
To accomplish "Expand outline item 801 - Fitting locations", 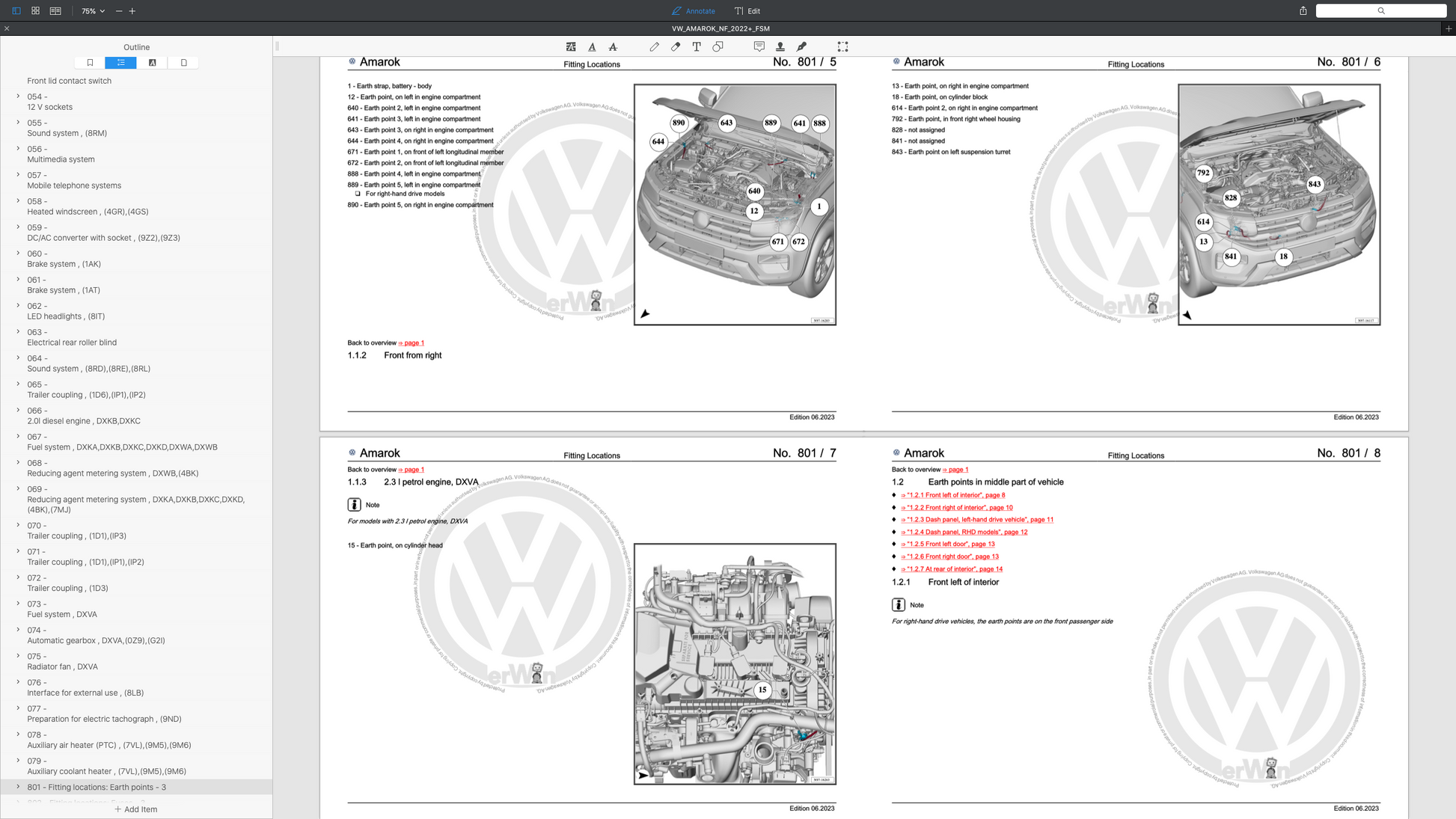I will (x=18, y=787).
